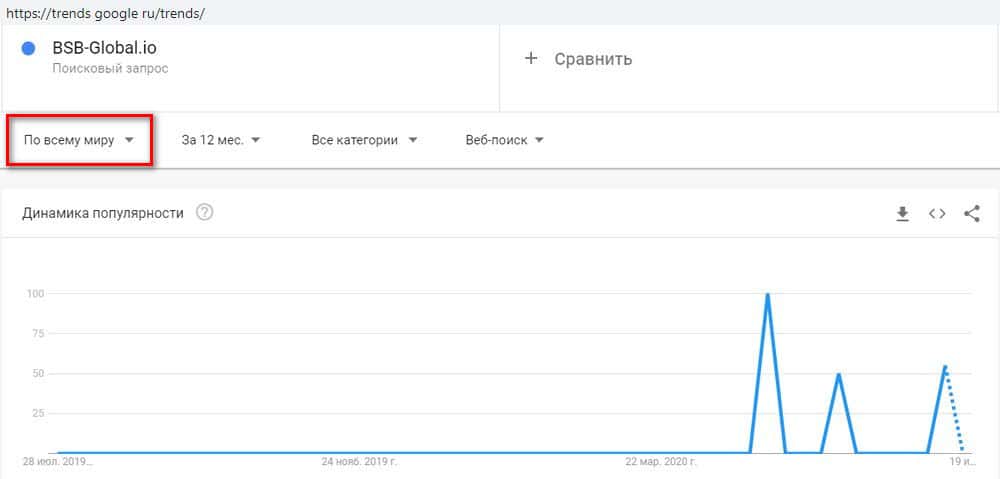Click the Сравнить compare text
1000x479 pixels.
point(593,58)
